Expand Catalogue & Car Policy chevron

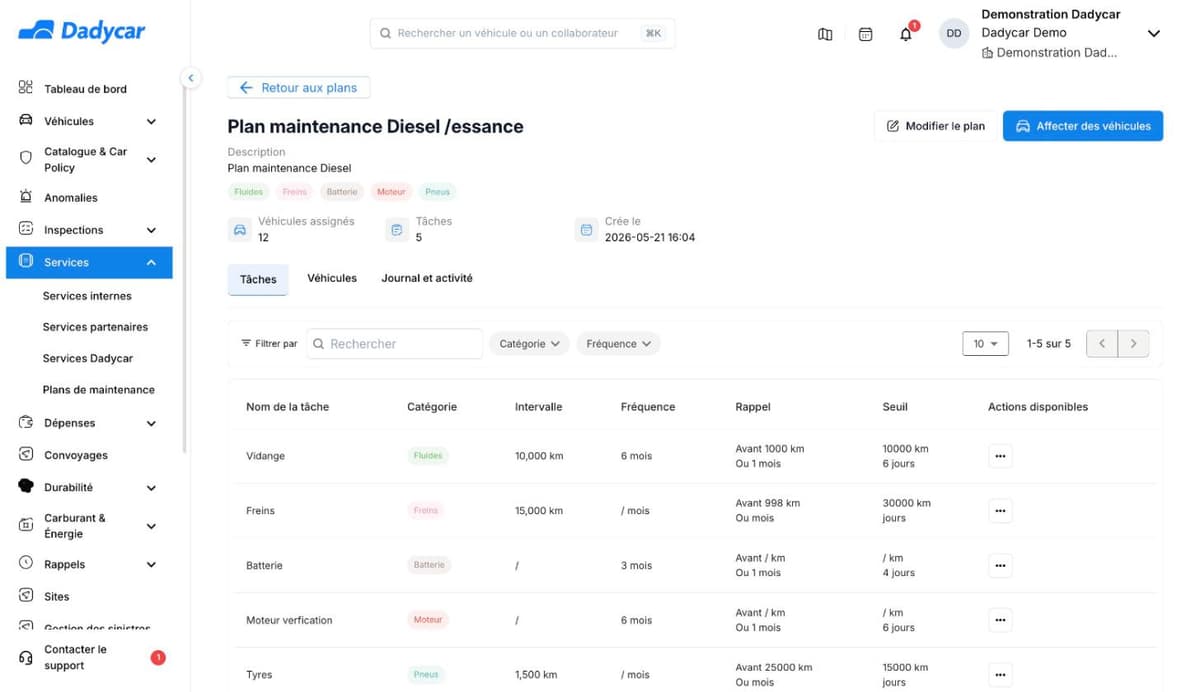point(151,159)
